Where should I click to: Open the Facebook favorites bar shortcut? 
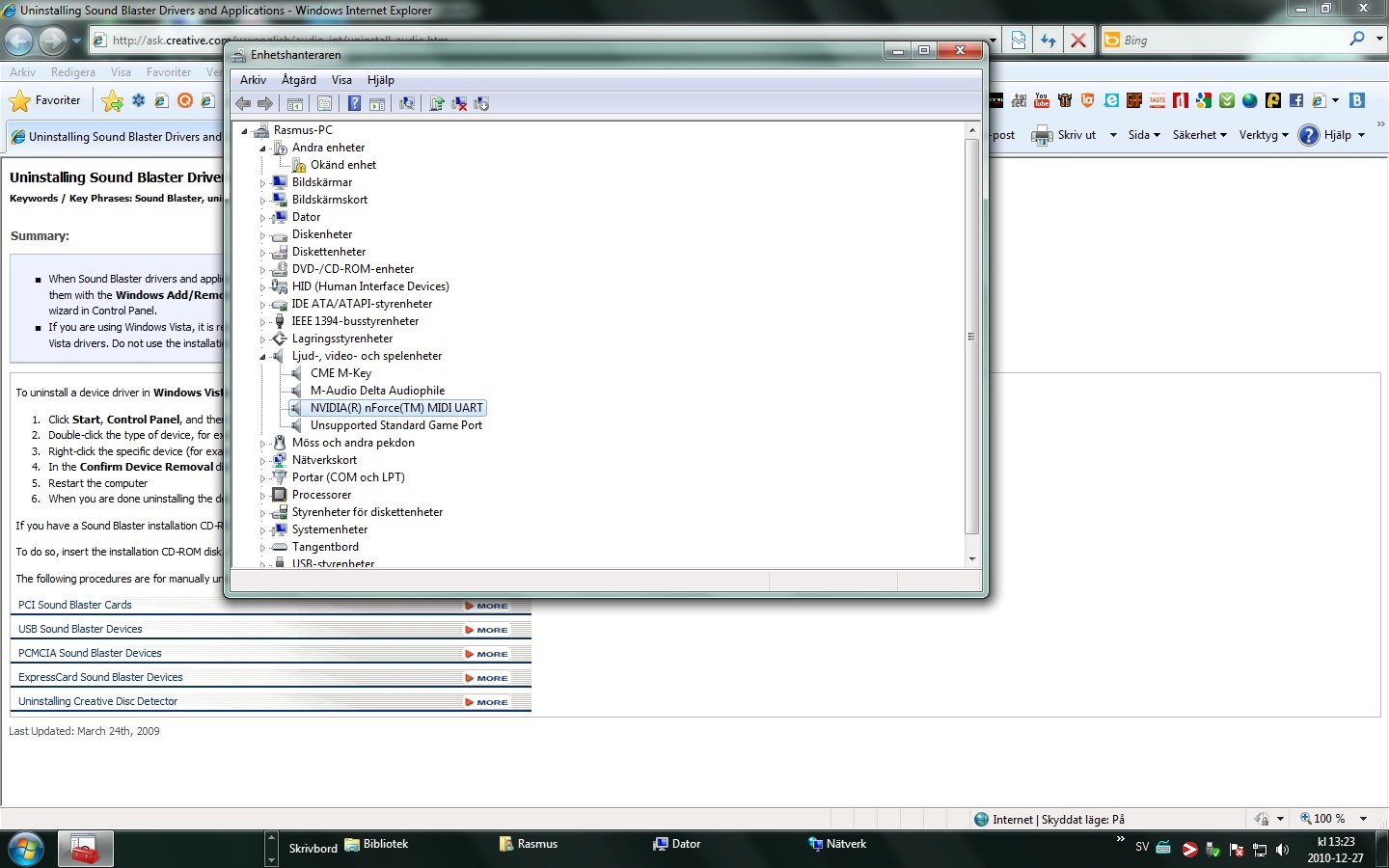[1296, 100]
